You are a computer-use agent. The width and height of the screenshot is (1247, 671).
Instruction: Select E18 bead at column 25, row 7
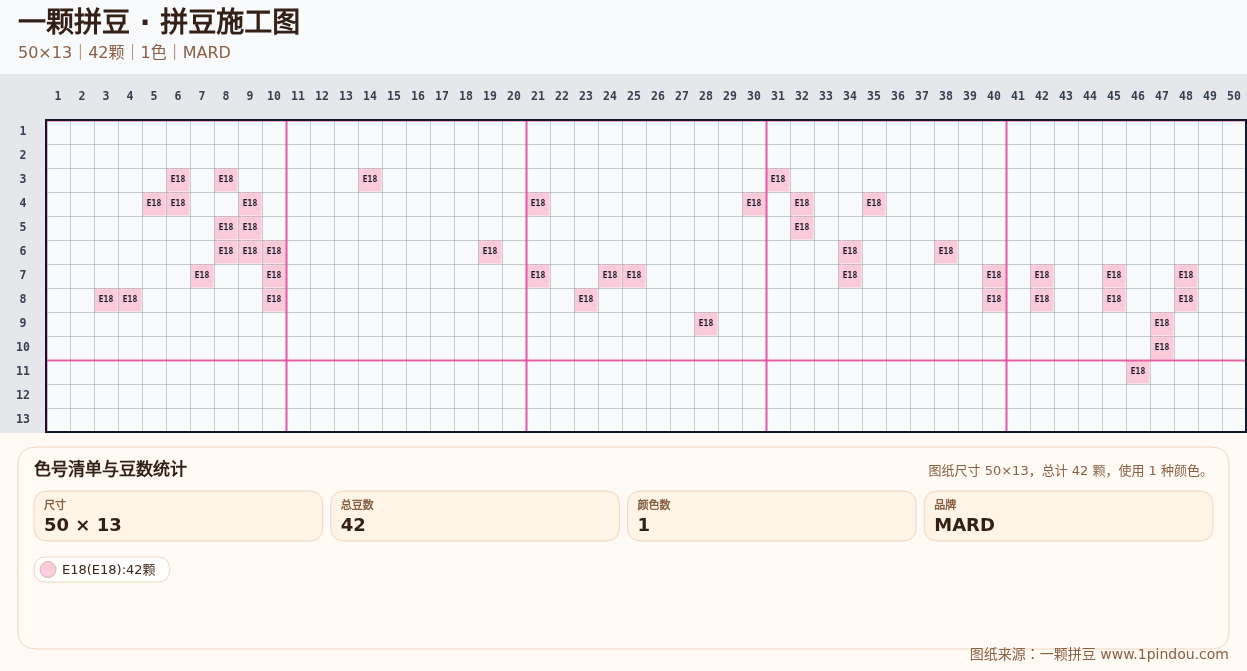[x=634, y=276]
